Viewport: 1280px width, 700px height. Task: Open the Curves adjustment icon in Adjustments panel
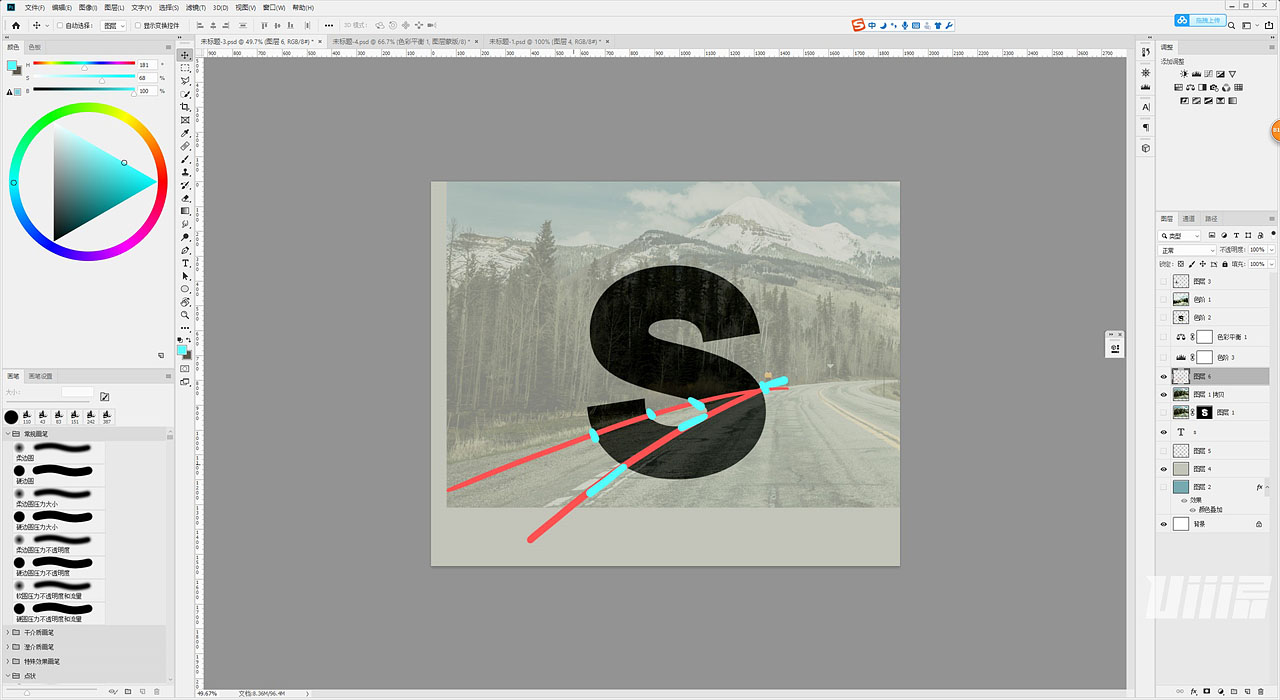coord(1208,74)
